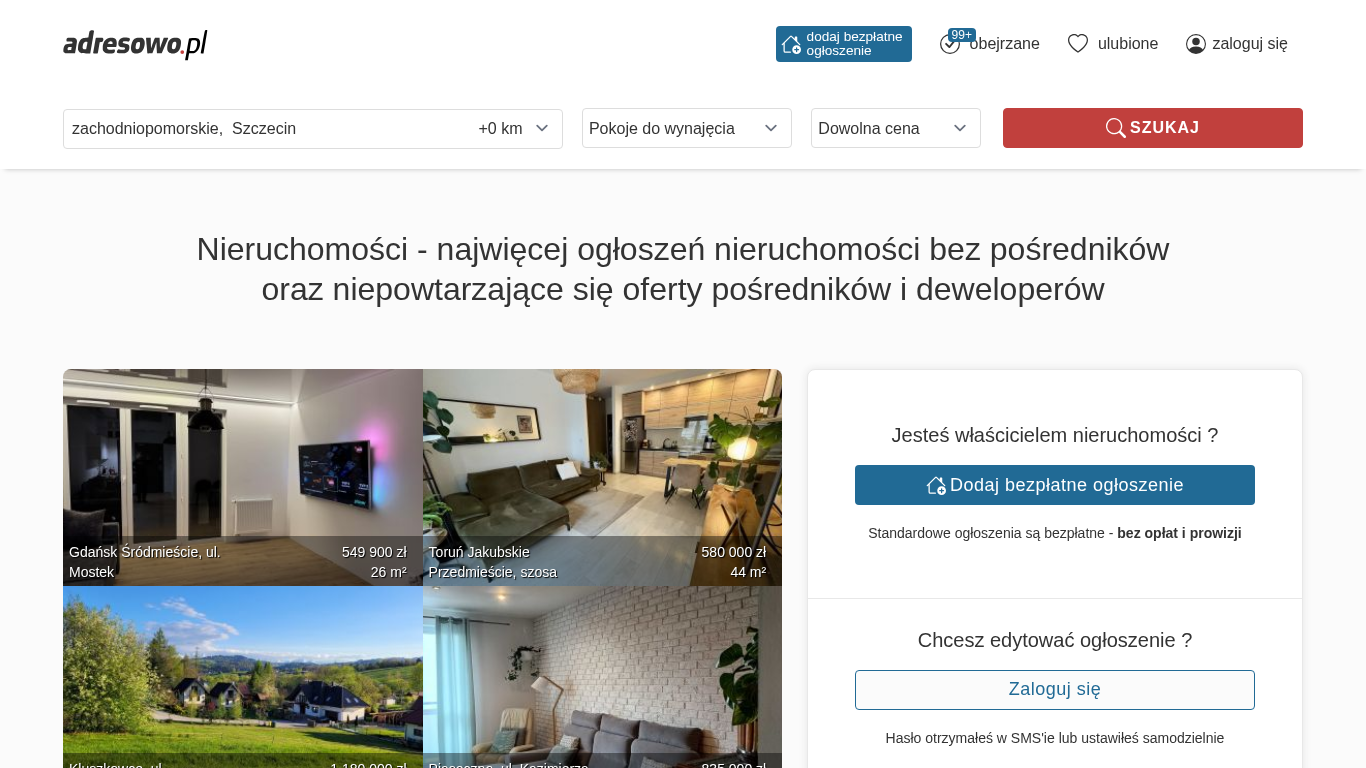
Task: Open the Dowolna cena price dropdown
Action: (896, 128)
